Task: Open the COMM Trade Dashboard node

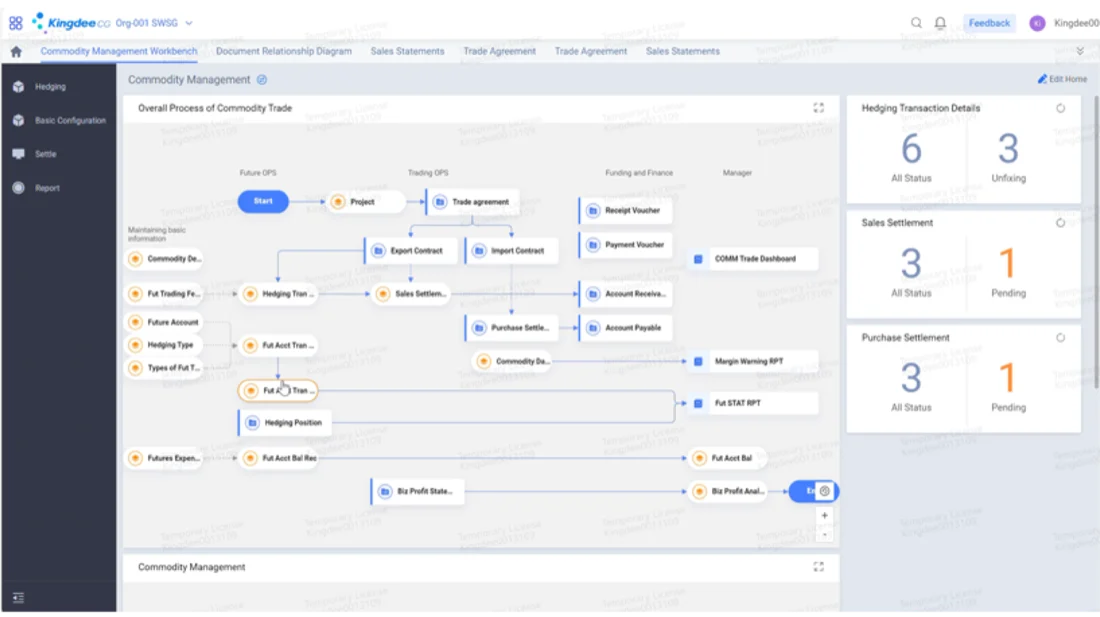Action: [x=752, y=259]
